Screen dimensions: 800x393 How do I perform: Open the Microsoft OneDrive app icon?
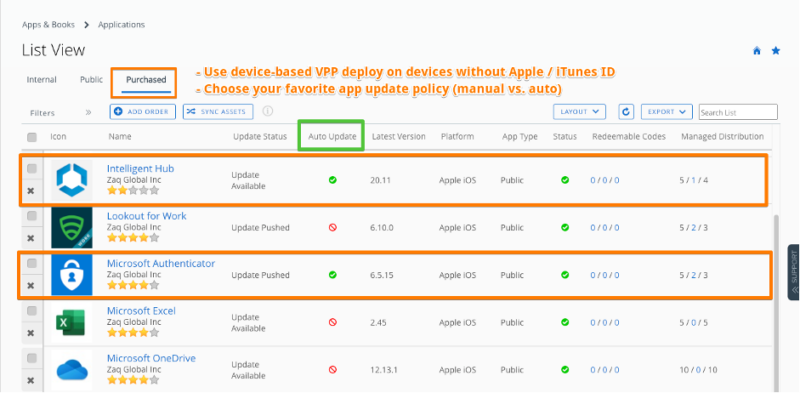72,370
